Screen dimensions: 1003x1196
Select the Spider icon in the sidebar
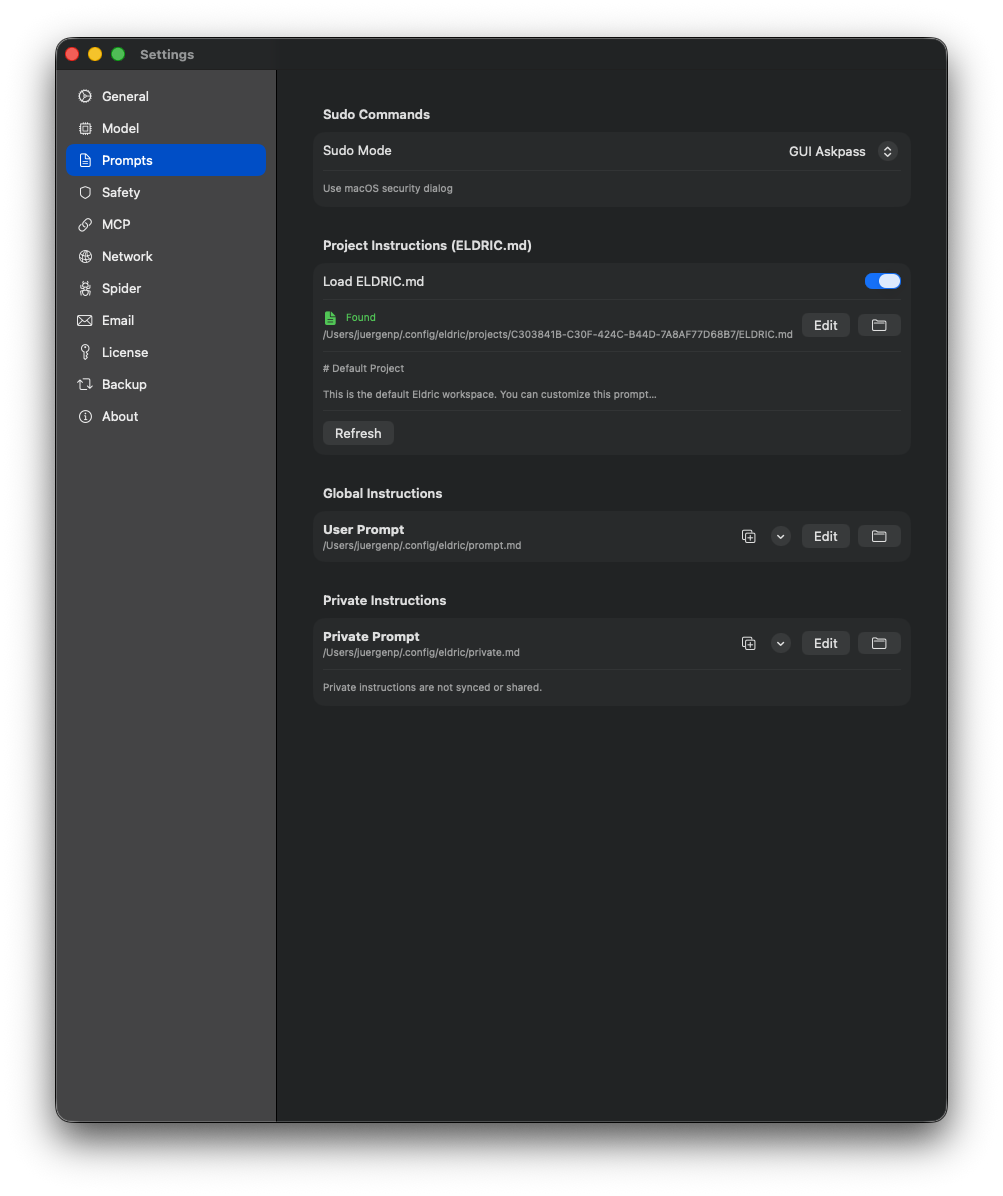(x=86, y=288)
